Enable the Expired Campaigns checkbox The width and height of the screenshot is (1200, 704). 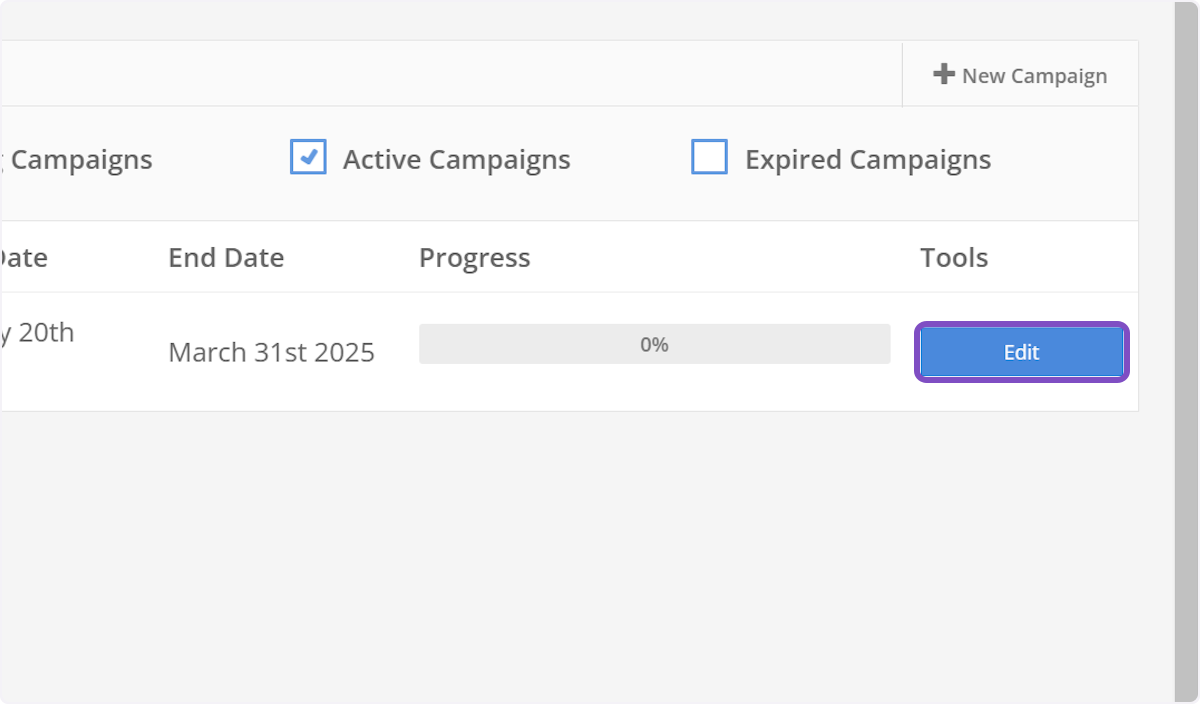coord(710,158)
